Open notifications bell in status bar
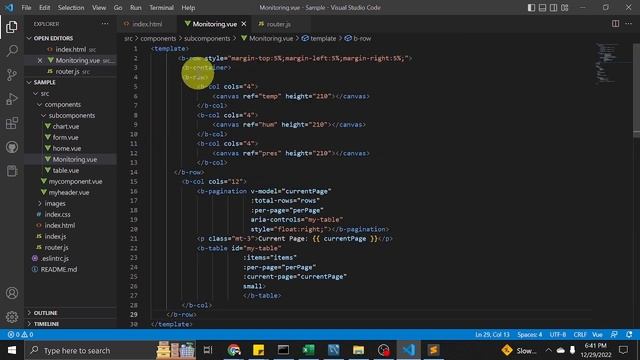Viewport: 640px width, 360px height. [x=629, y=334]
